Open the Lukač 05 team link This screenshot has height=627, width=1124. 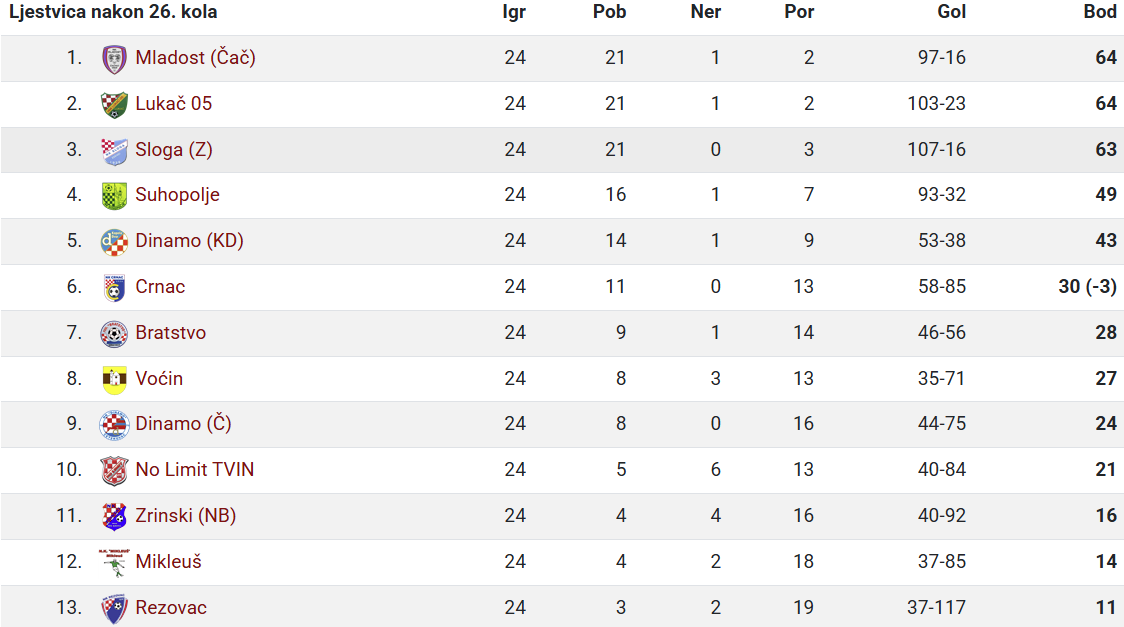point(173,104)
